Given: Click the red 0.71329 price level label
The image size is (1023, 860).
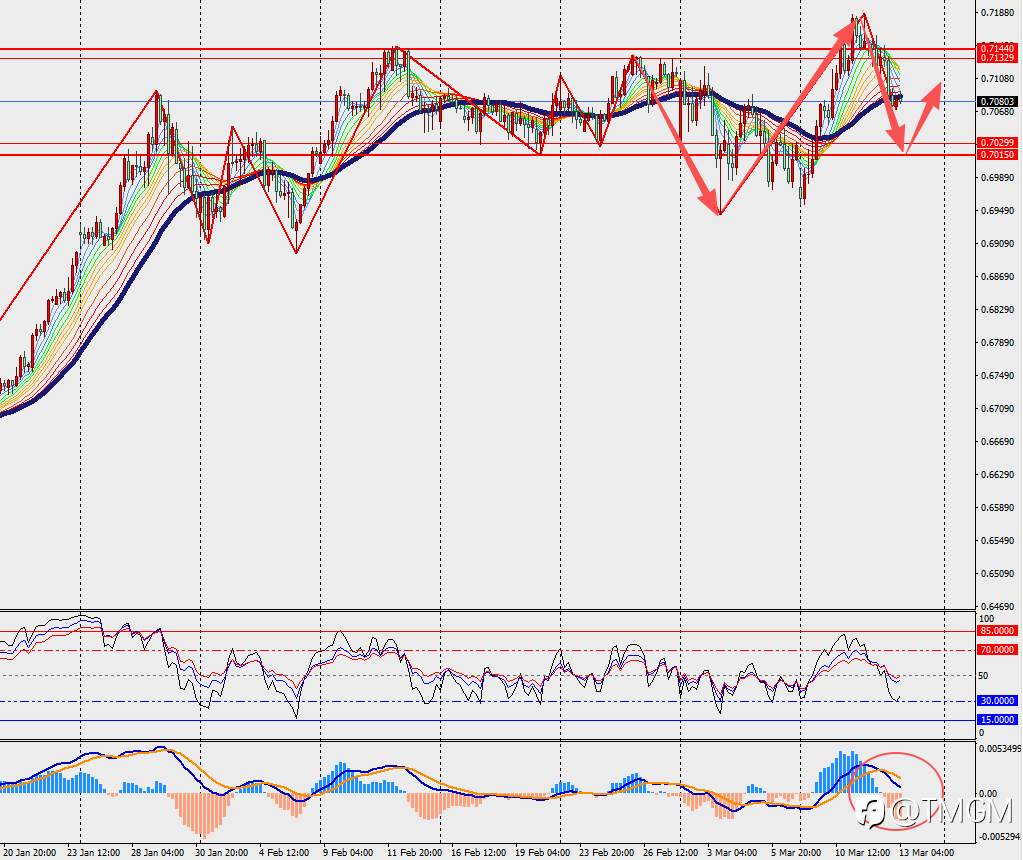Looking at the screenshot, I should tap(998, 58).
